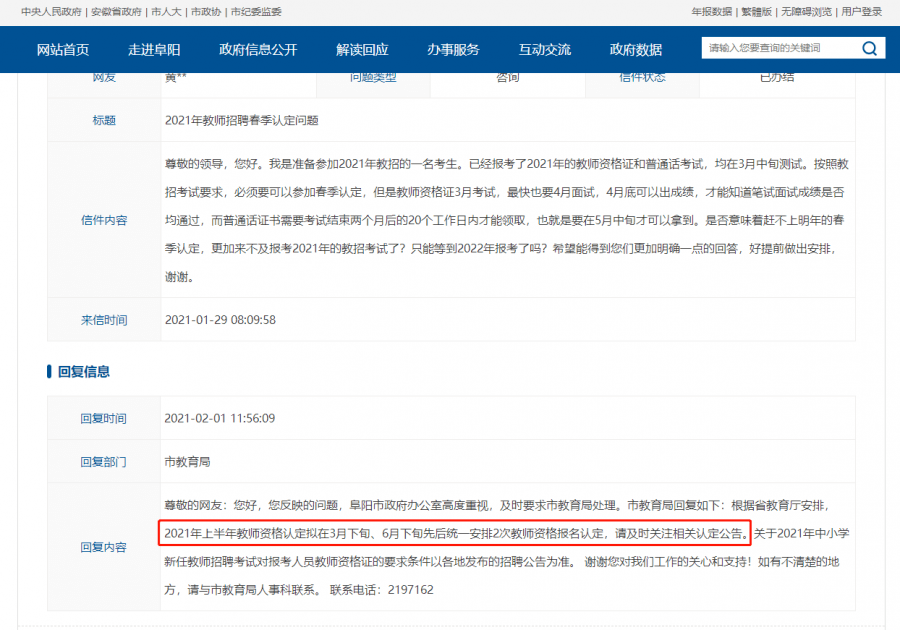This screenshot has width=900, height=630.
Task: Go to the 市人大 link
Action: (166, 12)
